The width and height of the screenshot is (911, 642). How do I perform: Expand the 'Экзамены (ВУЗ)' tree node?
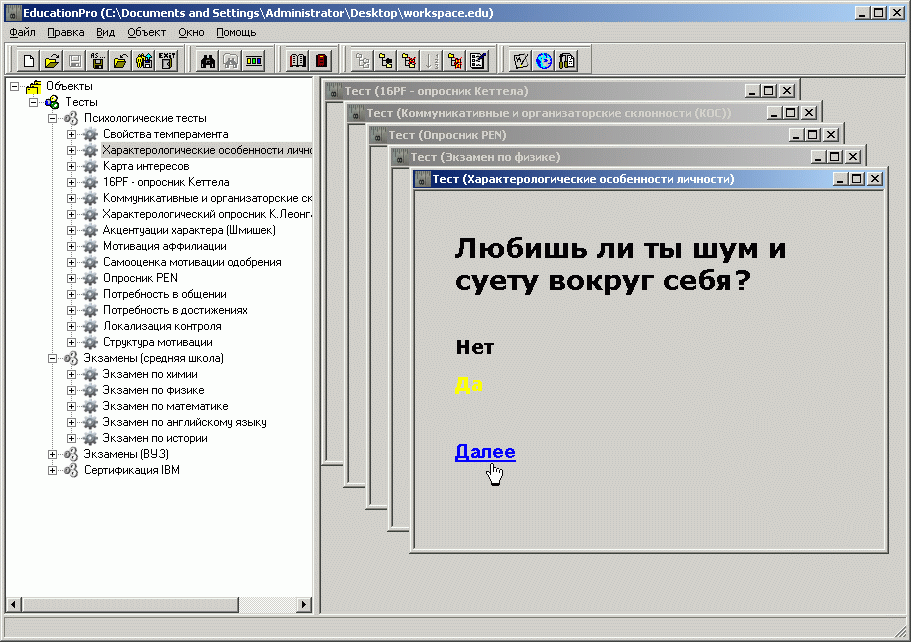[53, 454]
